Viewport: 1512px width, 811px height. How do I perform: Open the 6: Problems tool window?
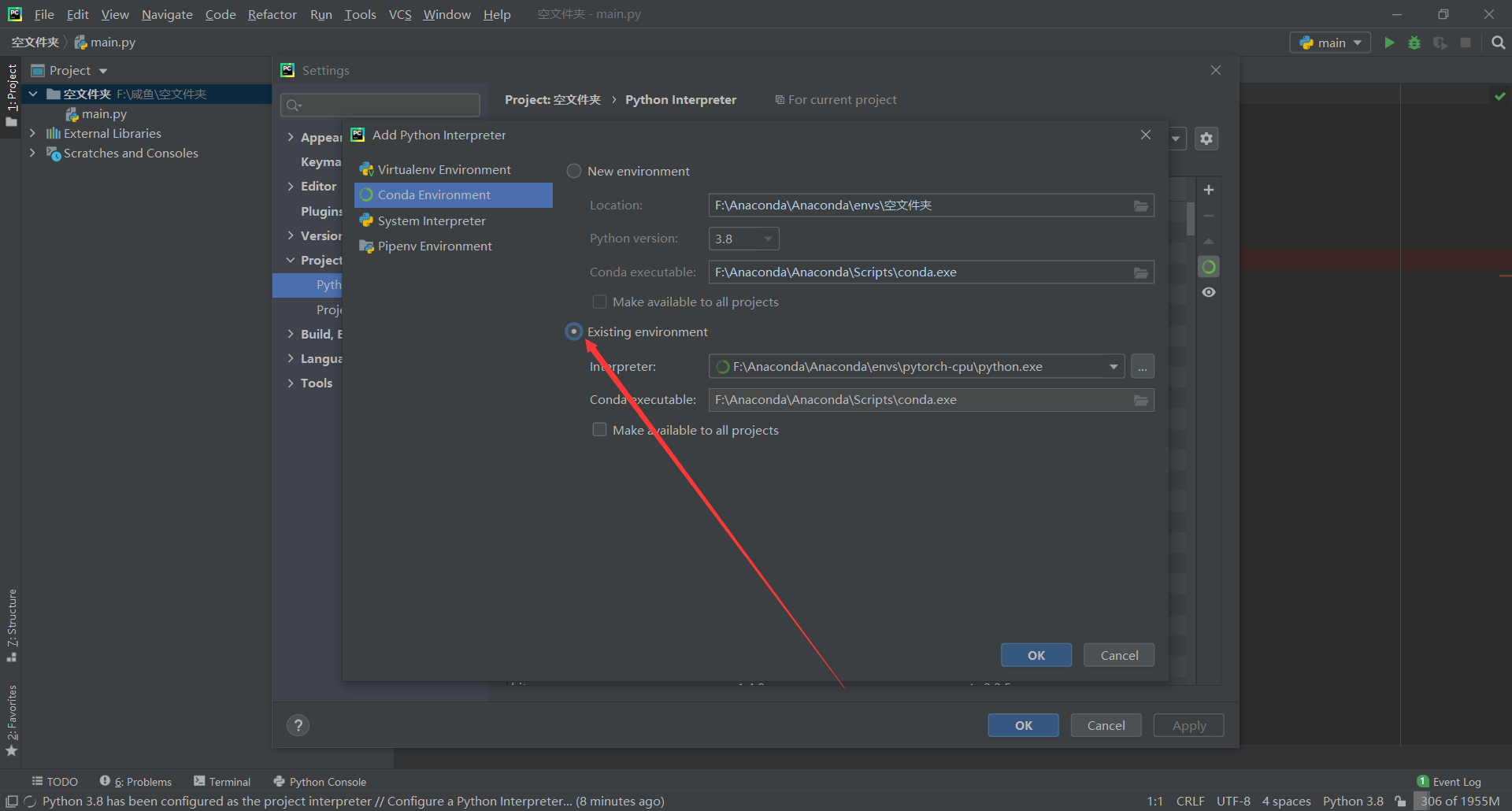coord(135,782)
